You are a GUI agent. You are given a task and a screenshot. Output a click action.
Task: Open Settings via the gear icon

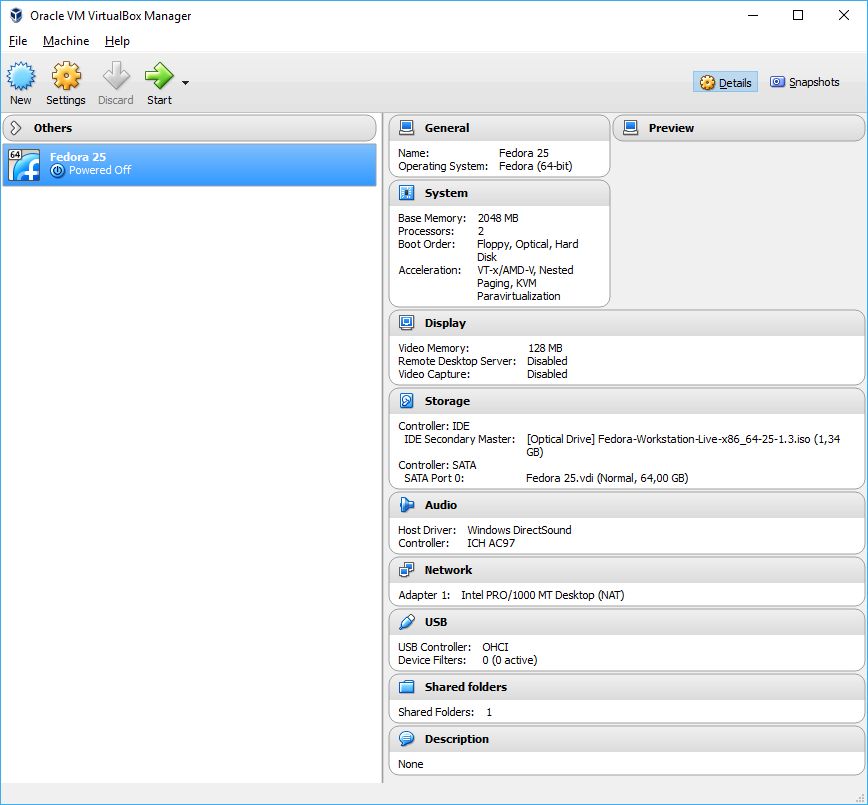66,76
